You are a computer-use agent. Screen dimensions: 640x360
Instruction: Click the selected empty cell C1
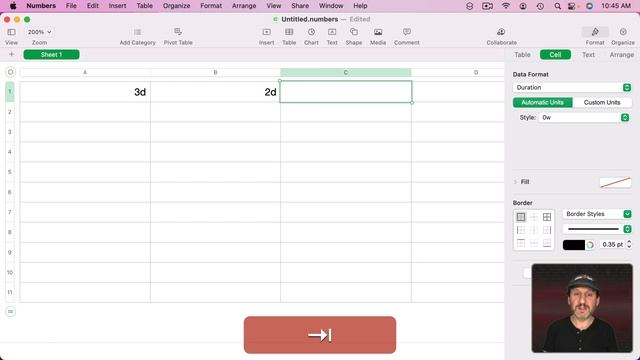[x=346, y=92]
